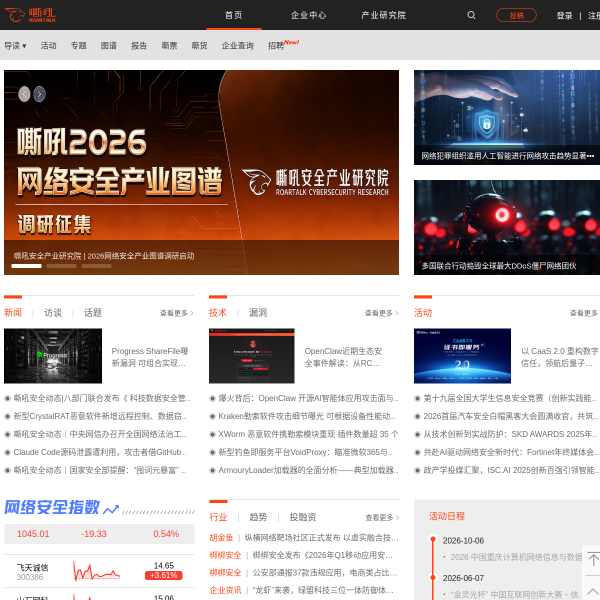
Task: Open Kraken勒索软件攻击细节 article link
Action: [x=307, y=416]
